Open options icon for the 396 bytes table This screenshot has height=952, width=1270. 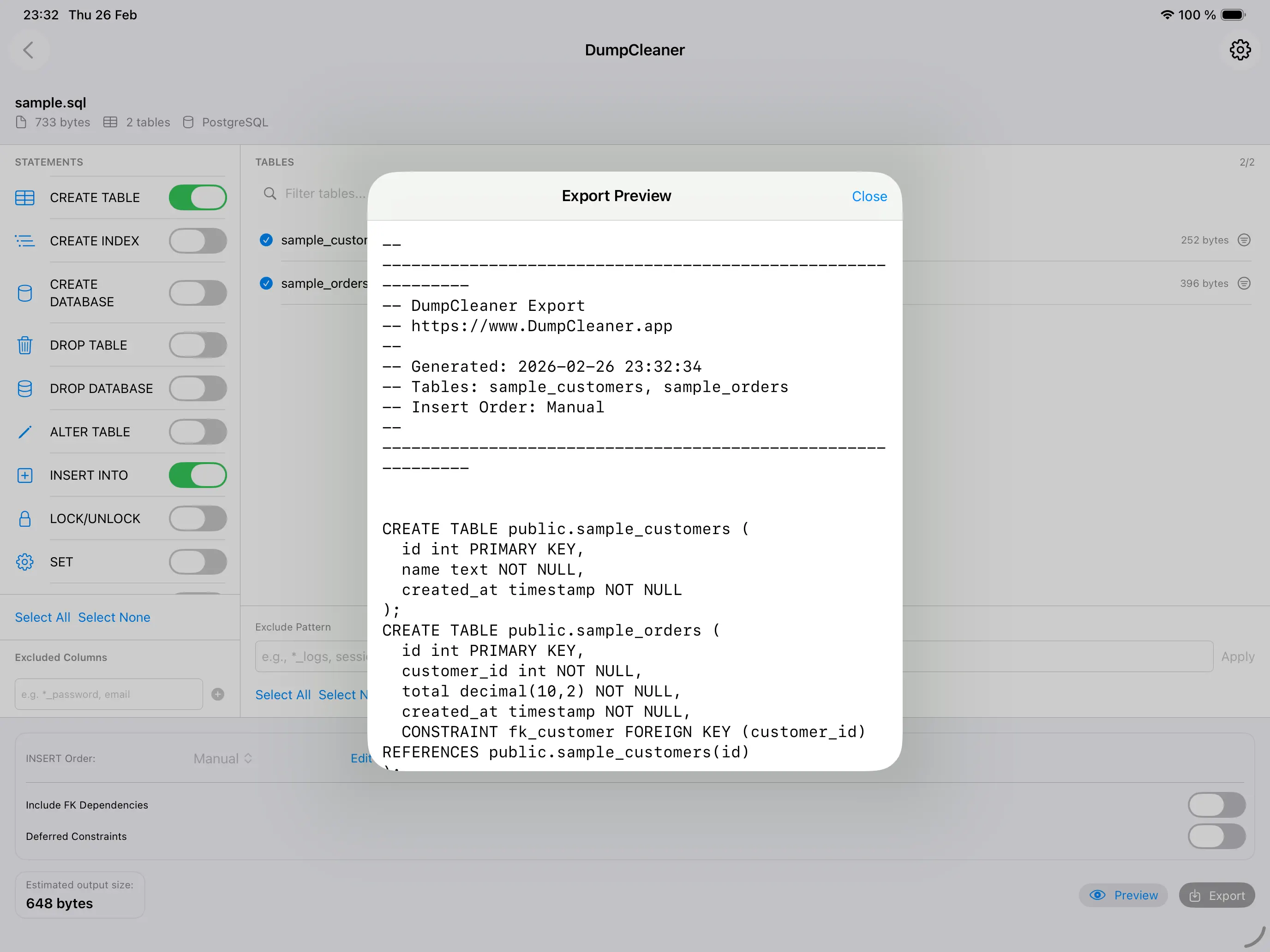pos(1244,284)
